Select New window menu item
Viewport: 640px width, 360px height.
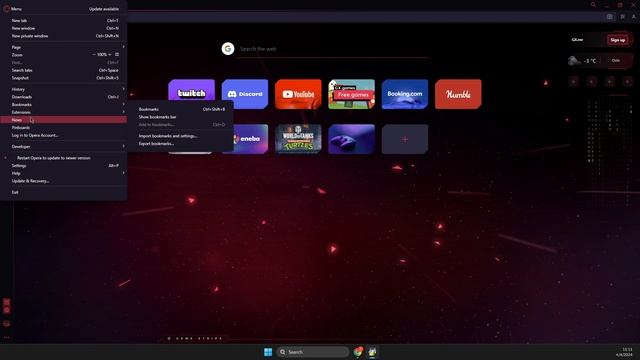tap(63, 28)
